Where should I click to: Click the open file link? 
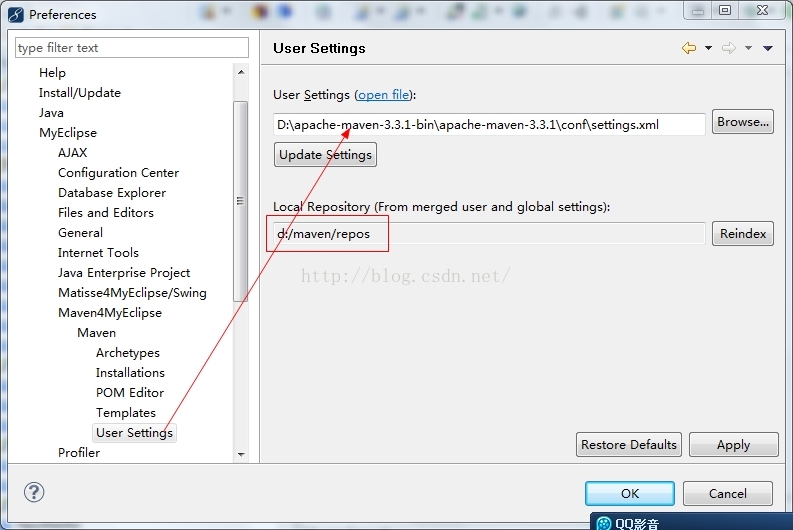(383, 95)
